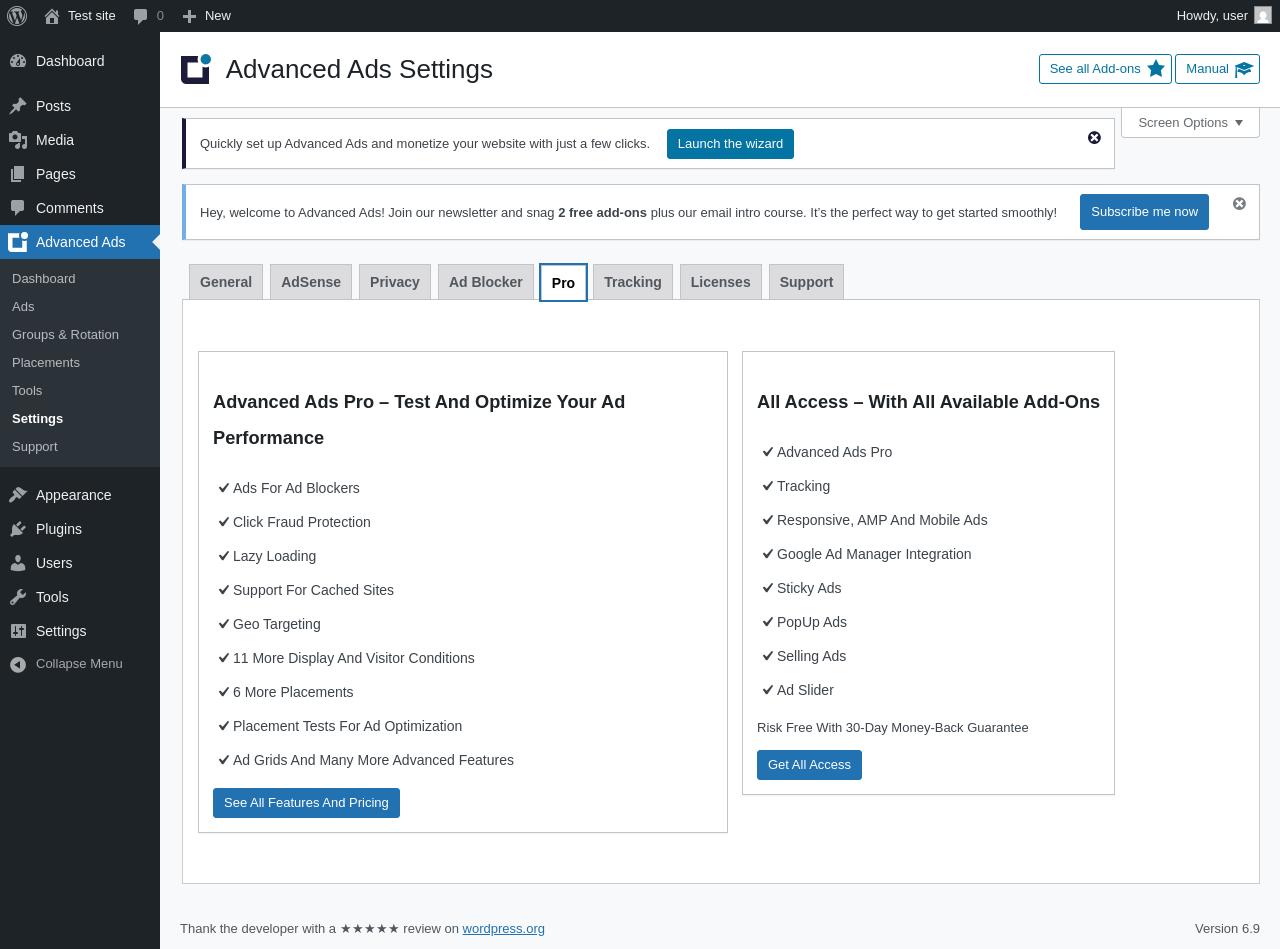Screen dimensions: 1280x949
Task: Click the Advanced Ads logo in header
Action: (x=196, y=69)
